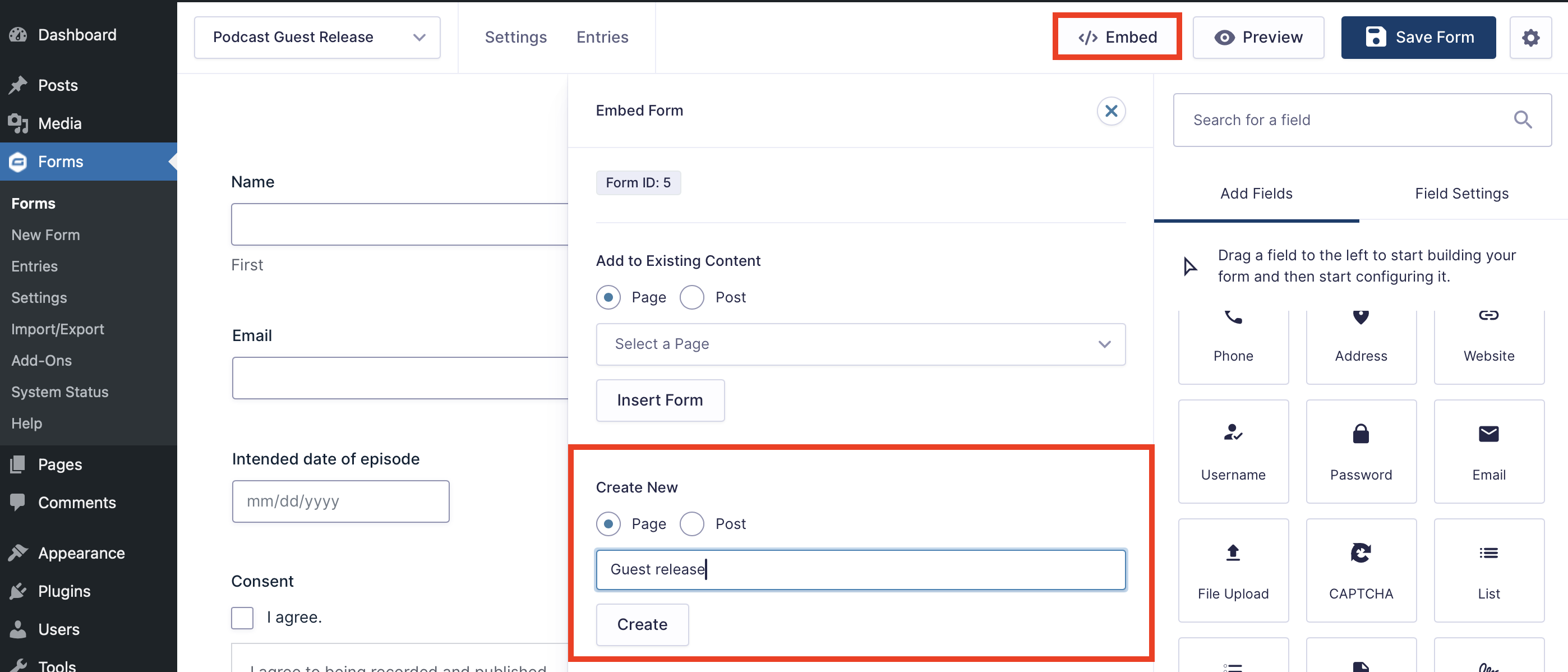This screenshot has width=1568, height=672.
Task: Select Post under Create New
Action: coord(691,523)
